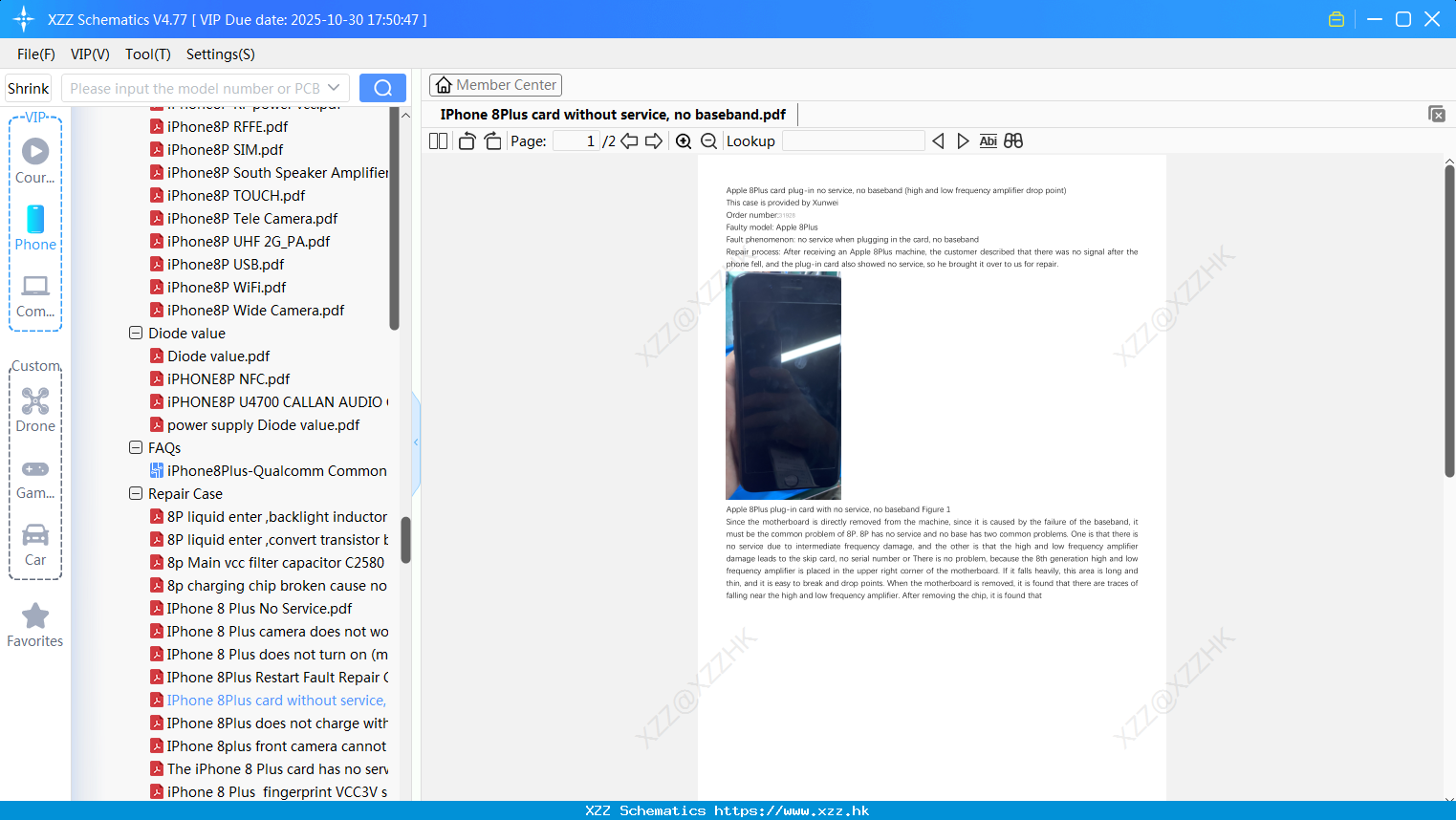
Task: Open the Member Center button
Action: 495,85
